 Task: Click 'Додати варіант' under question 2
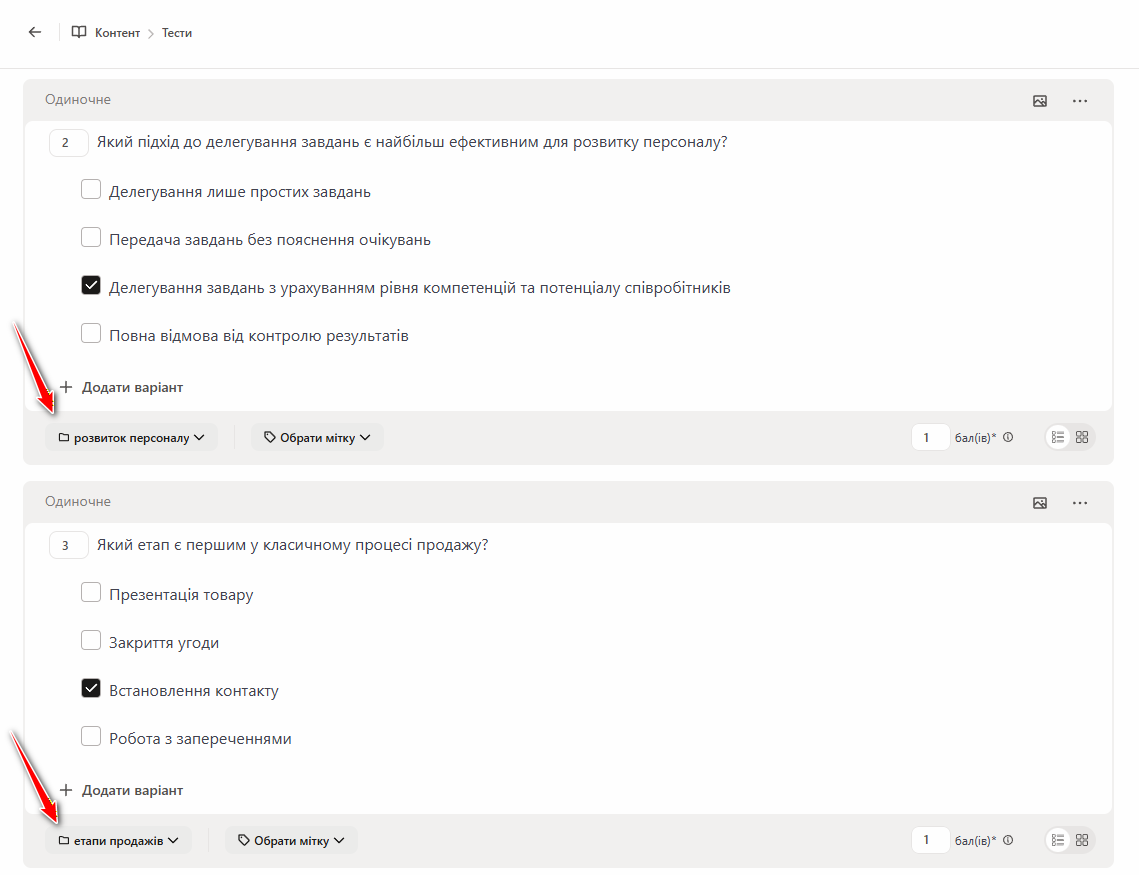pyautogui.click(x=122, y=387)
